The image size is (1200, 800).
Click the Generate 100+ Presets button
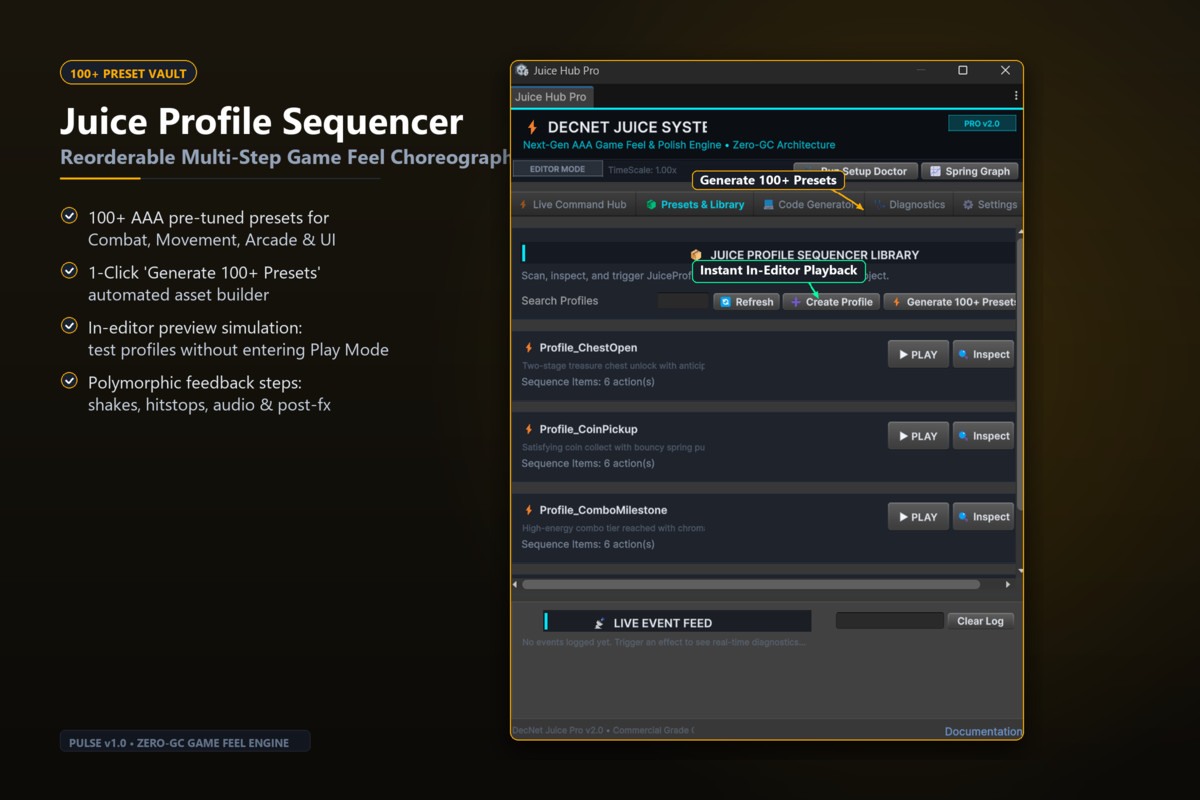click(951, 302)
